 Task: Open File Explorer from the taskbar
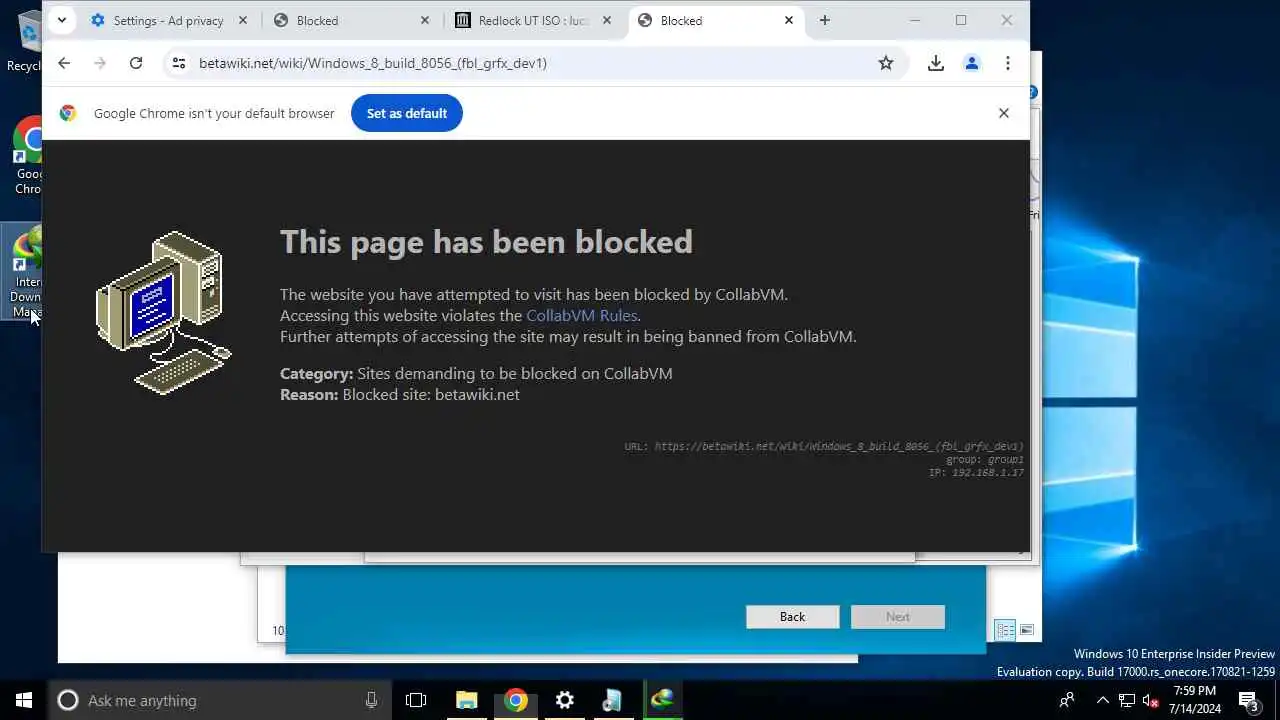pyautogui.click(x=467, y=700)
